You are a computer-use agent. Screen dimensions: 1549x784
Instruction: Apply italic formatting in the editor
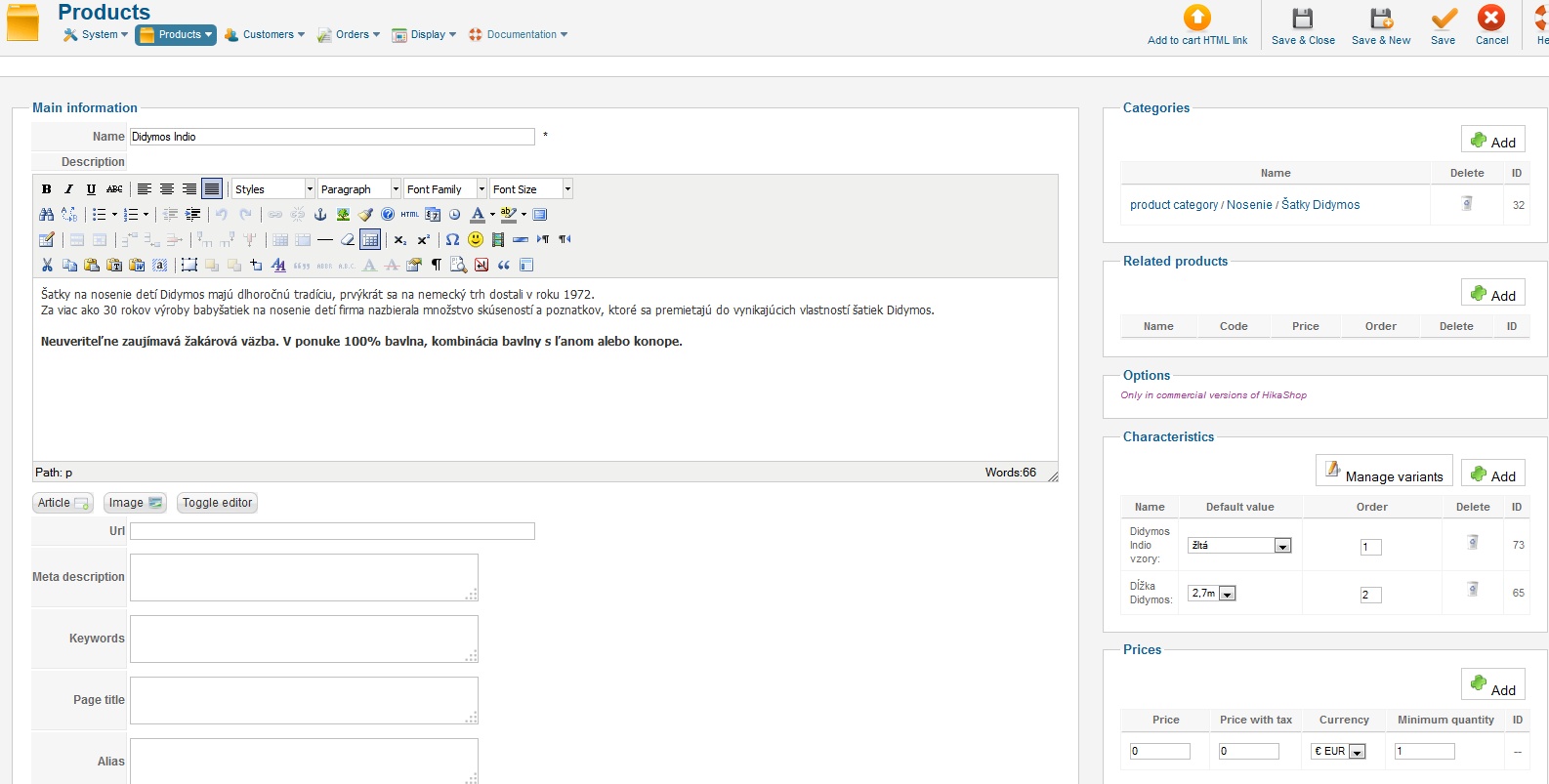[68, 189]
